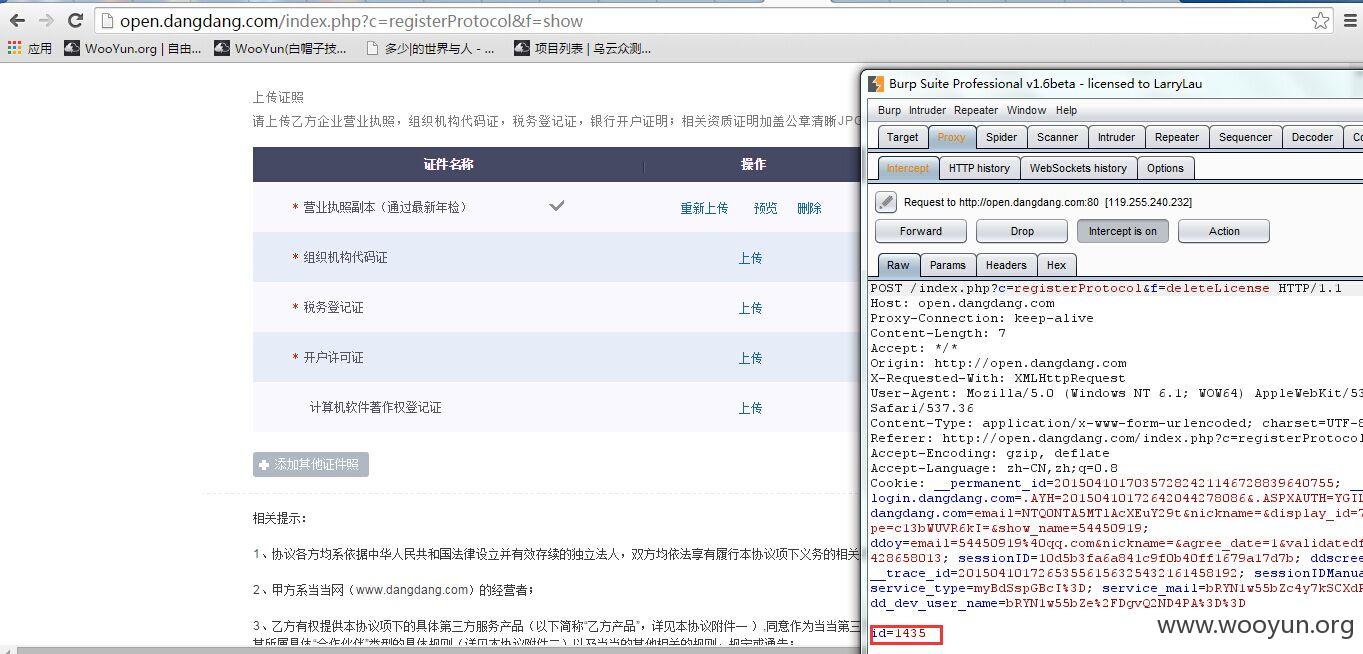Click the pencil comment icon in Burp
Screen dimensions: 1363x654
point(886,202)
